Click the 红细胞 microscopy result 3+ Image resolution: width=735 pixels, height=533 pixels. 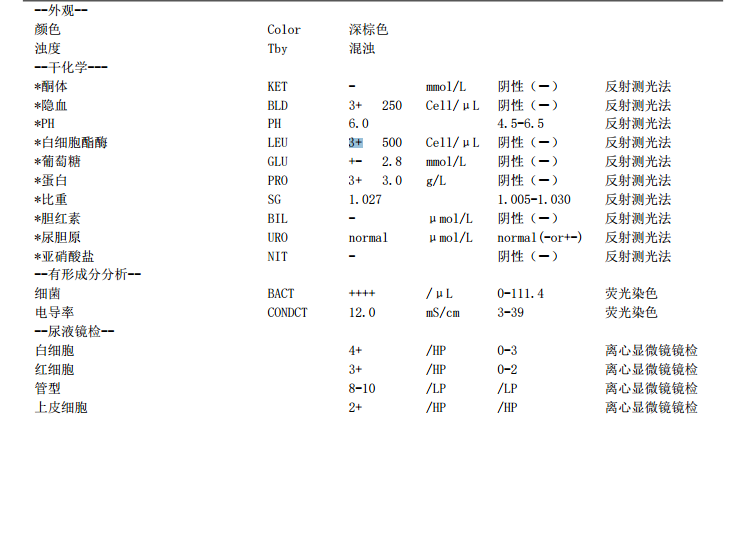point(355,370)
